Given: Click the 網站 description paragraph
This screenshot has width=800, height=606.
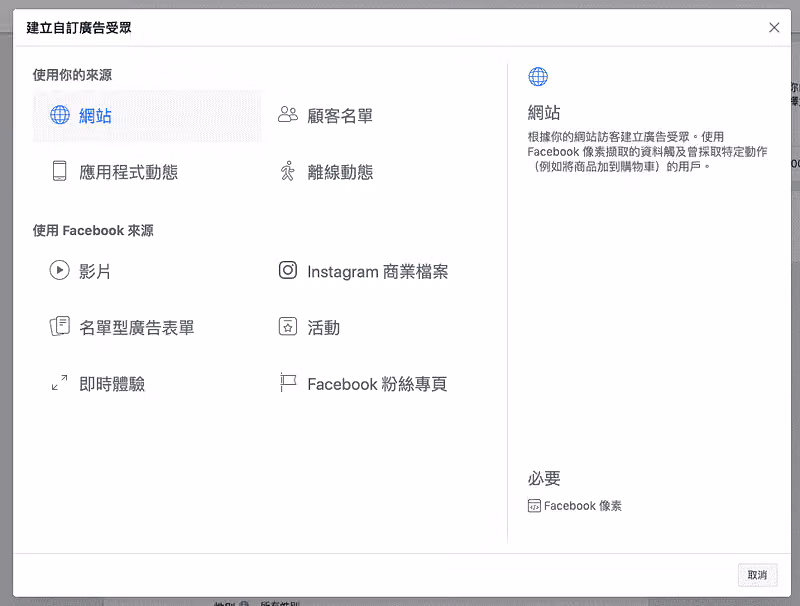Looking at the screenshot, I should (647, 152).
